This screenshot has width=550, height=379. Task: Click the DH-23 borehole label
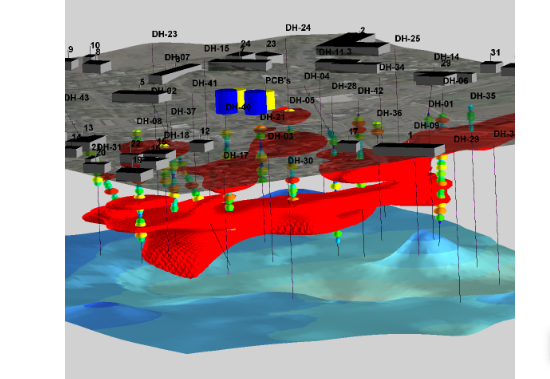tap(165, 34)
